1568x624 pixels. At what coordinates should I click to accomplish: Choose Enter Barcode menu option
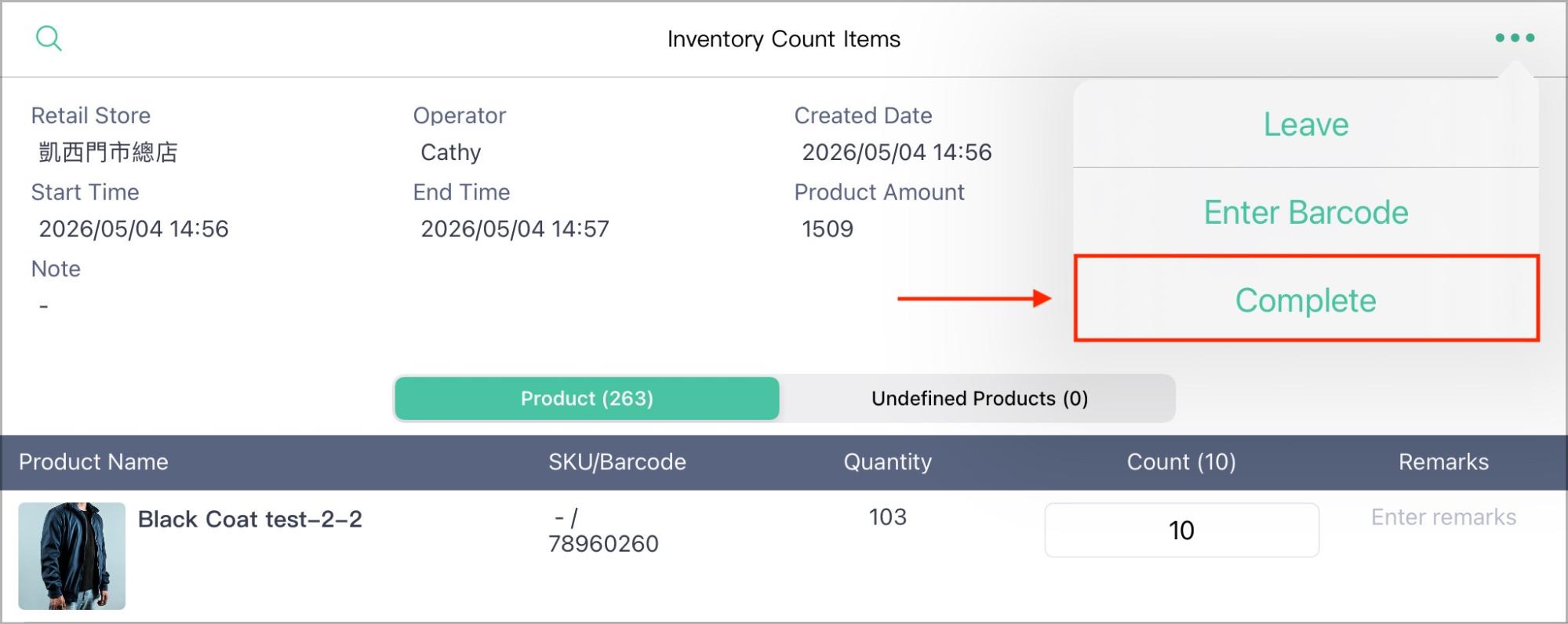[x=1306, y=212]
